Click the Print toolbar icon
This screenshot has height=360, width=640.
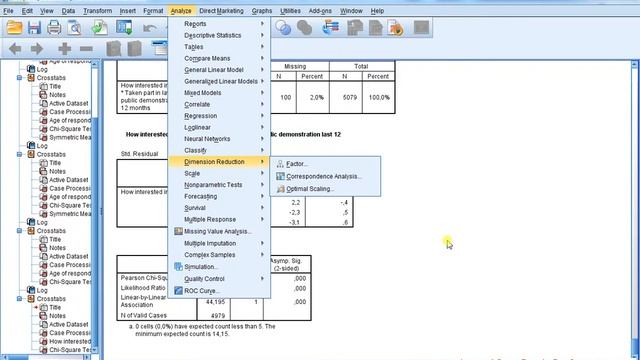click(x=54, y=28)
